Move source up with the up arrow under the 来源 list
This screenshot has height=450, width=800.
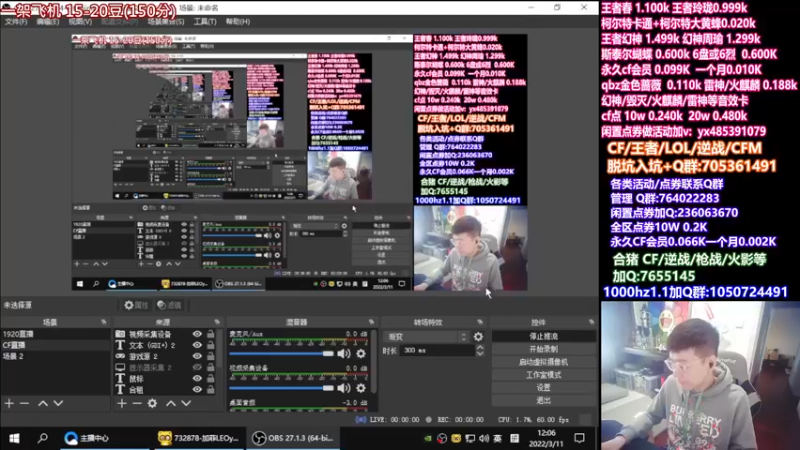tap(171, 404)
